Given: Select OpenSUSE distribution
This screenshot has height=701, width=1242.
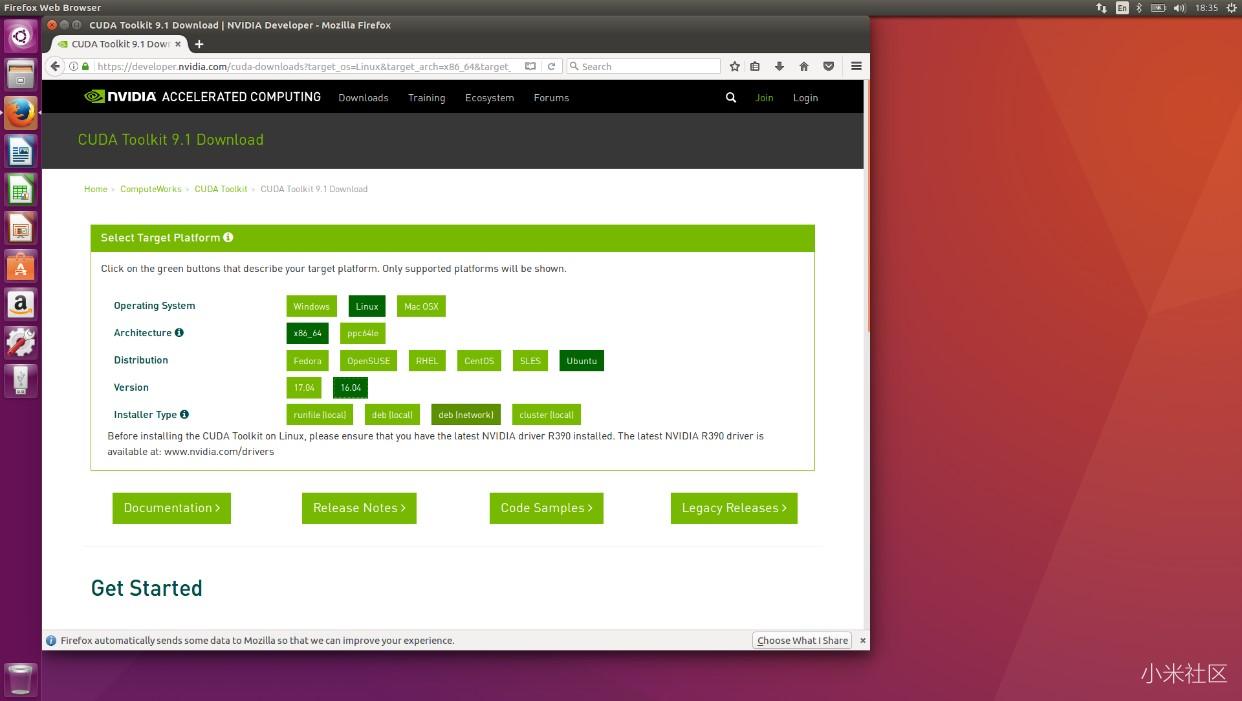Looking at the screenshot, I should pos(369,361).
